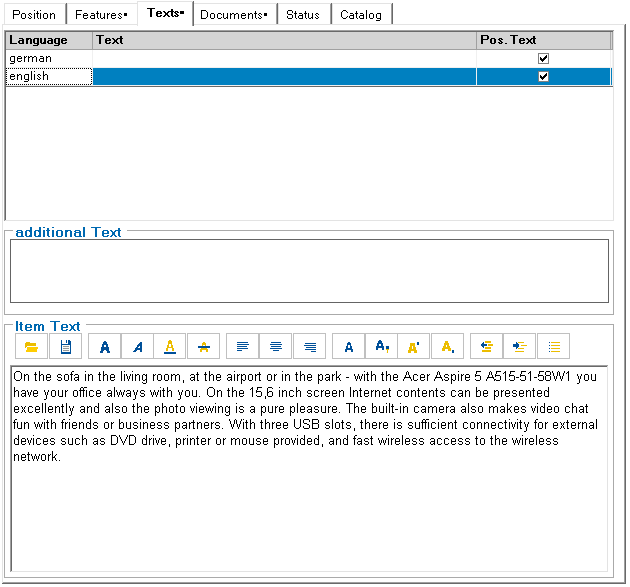
Task: Open the Status tab
Action: click(303, 15)
